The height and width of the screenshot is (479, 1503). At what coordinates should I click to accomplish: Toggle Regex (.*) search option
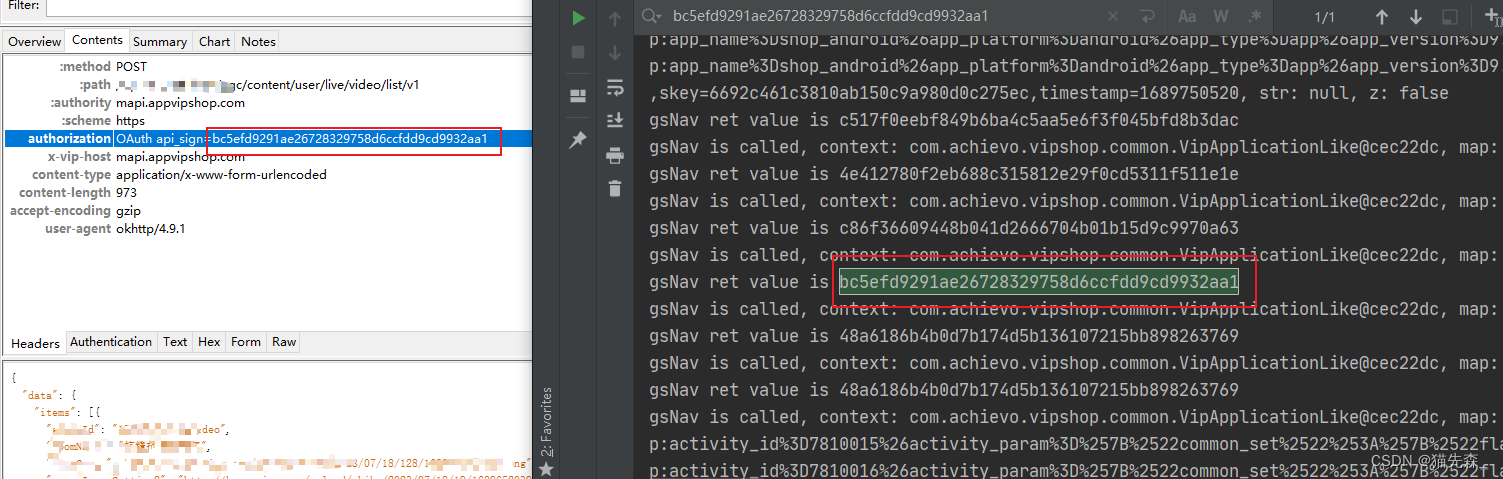[1255, 16]
